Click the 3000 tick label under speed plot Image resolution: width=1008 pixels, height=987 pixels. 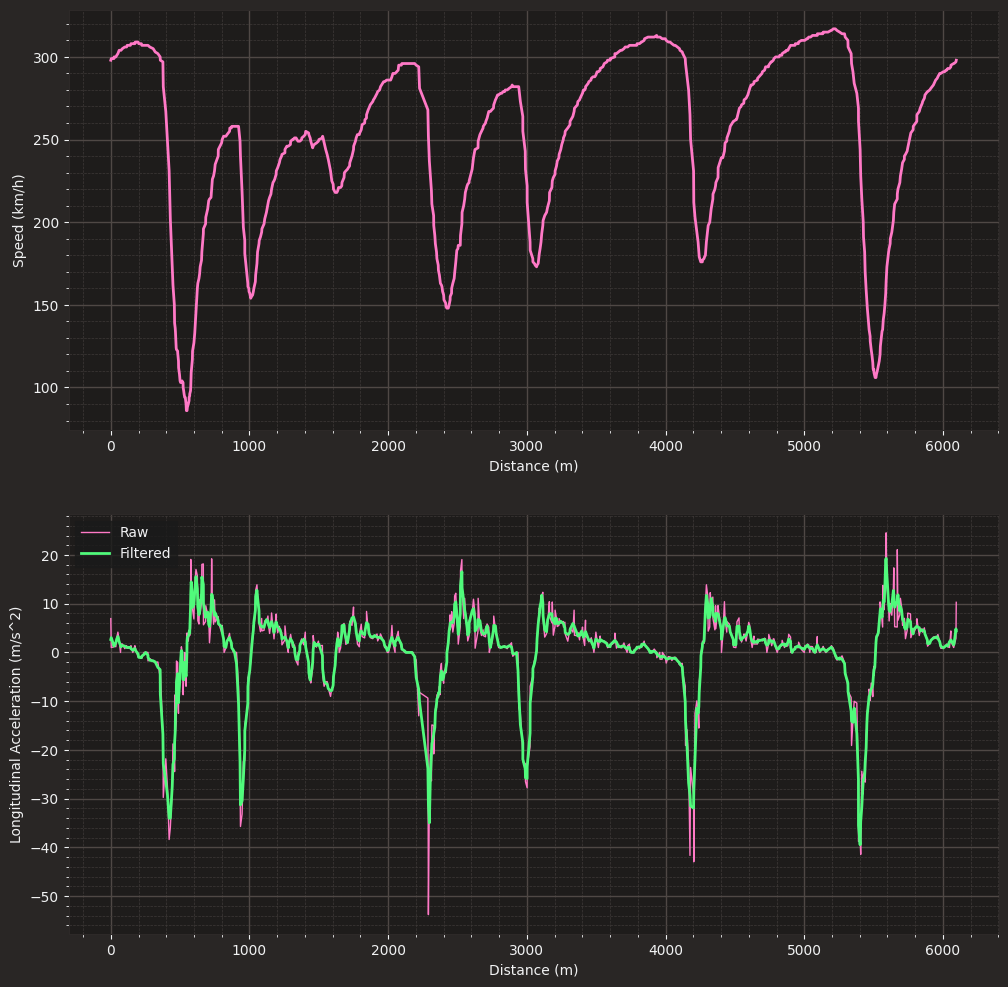tap(527, 446)
